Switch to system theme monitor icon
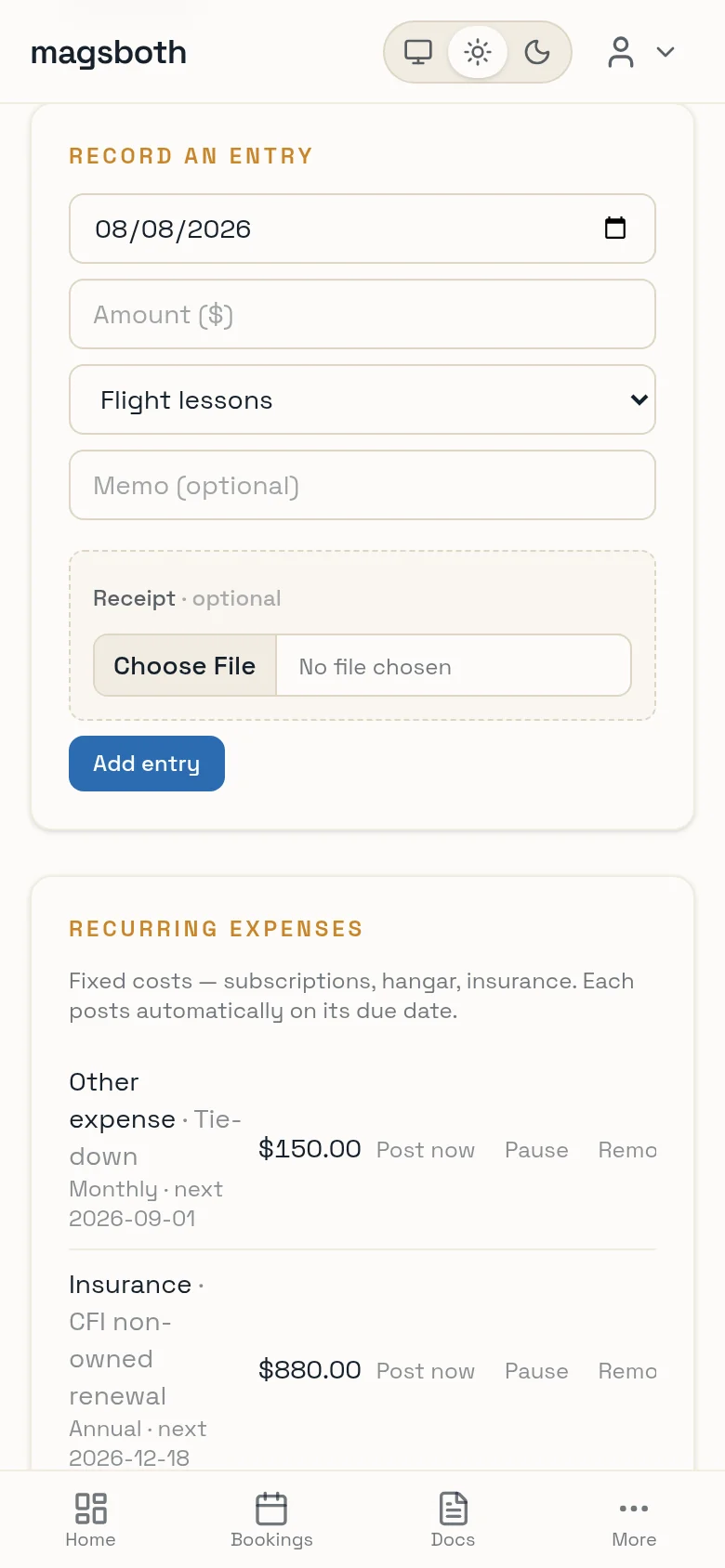 coord(418,52)
